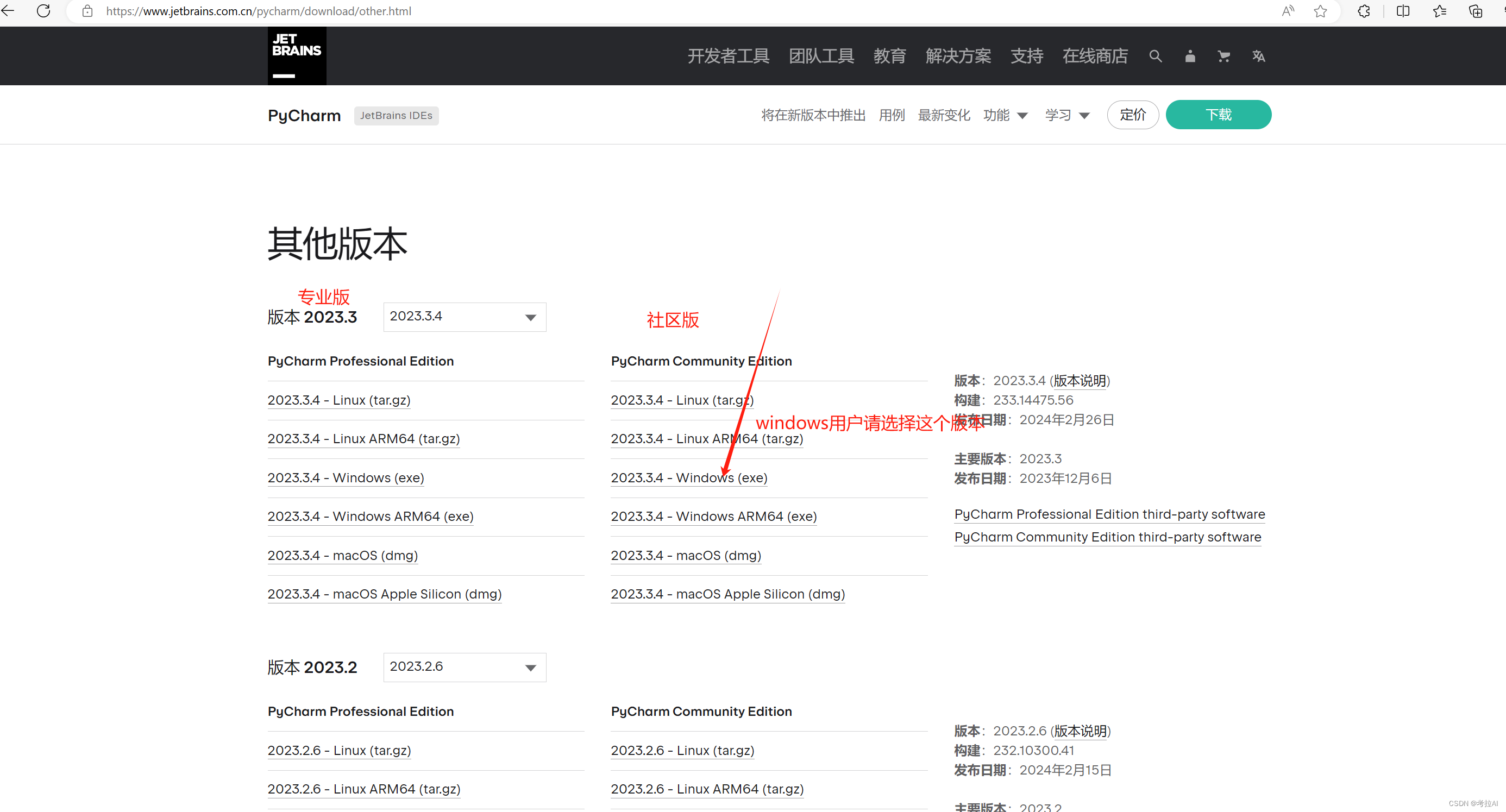Open the 开发者工具 menu
The image size is (1506, 812).
pos(728,56)
